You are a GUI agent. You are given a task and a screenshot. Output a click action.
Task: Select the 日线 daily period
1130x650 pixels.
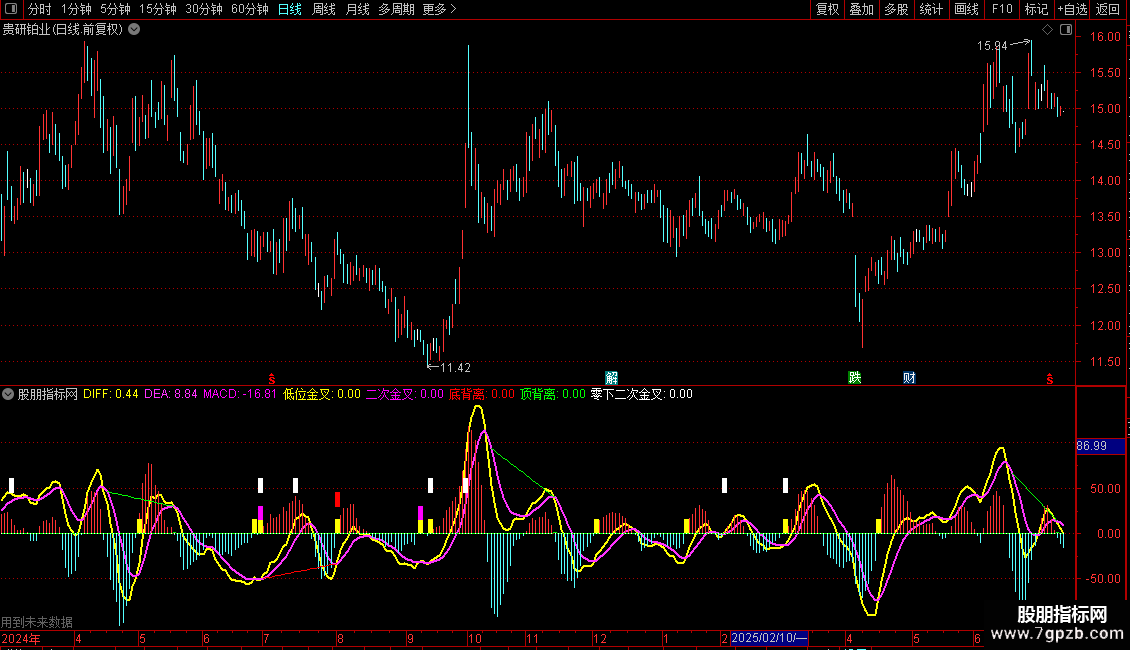[x=290, y=9]
